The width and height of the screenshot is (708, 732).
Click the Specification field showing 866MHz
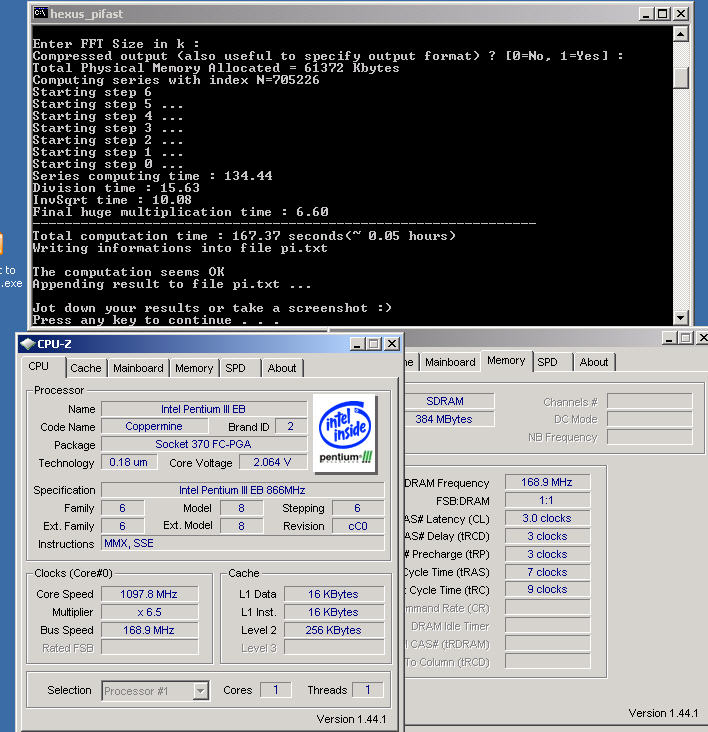point(243,490)
